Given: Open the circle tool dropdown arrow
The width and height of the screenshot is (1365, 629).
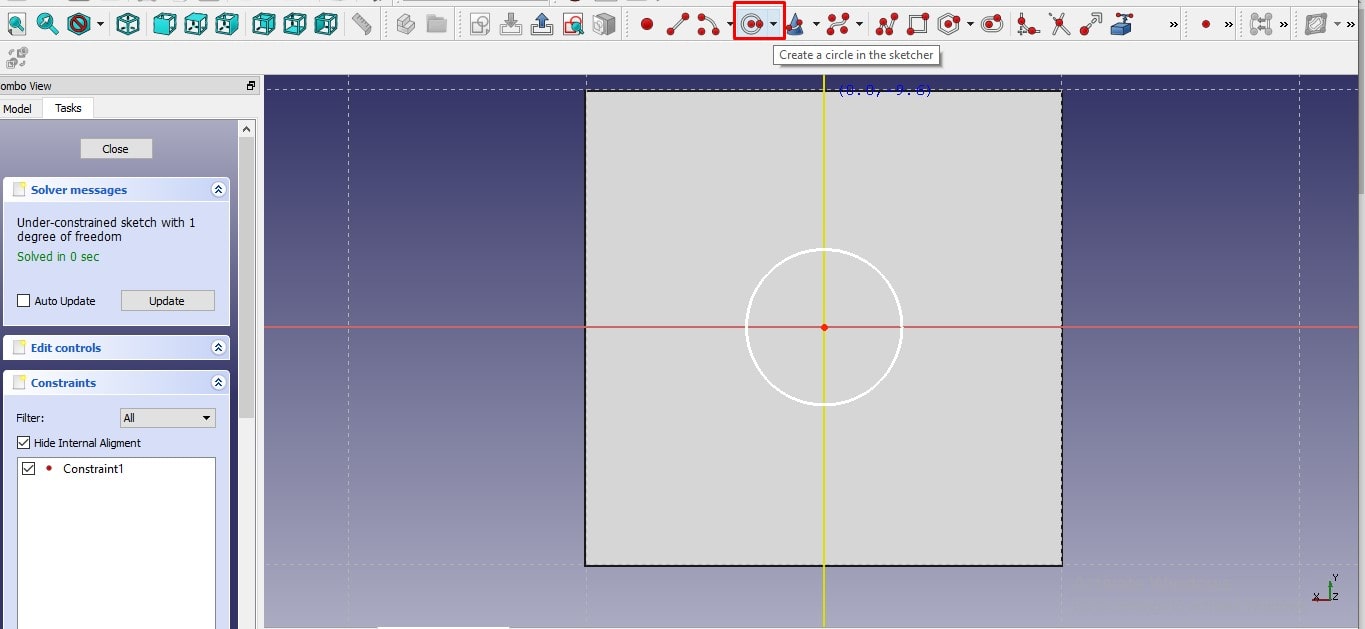Looking at the screenshot, I should 774,24.
